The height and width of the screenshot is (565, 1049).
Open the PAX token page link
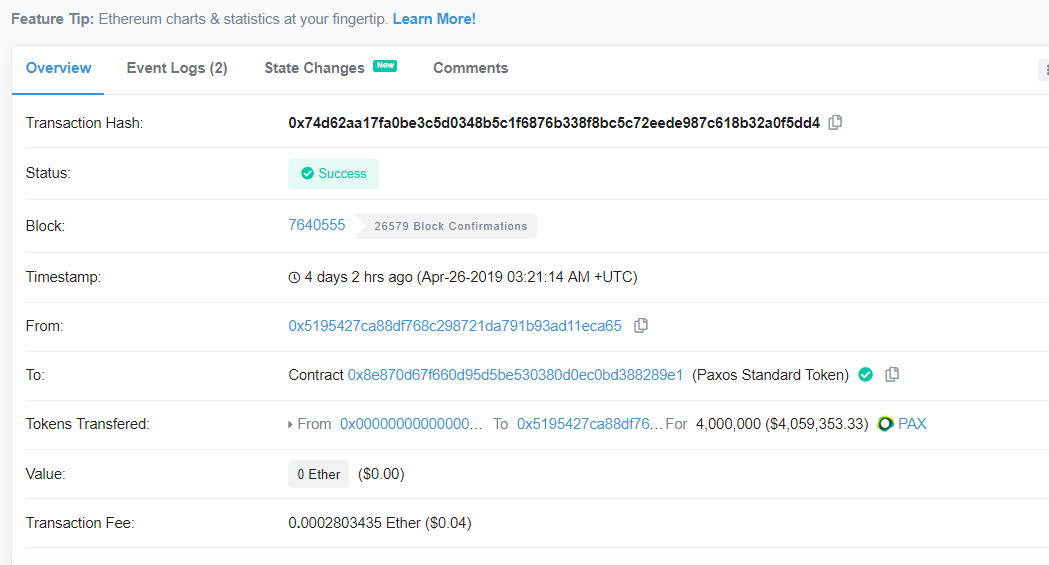912,424
